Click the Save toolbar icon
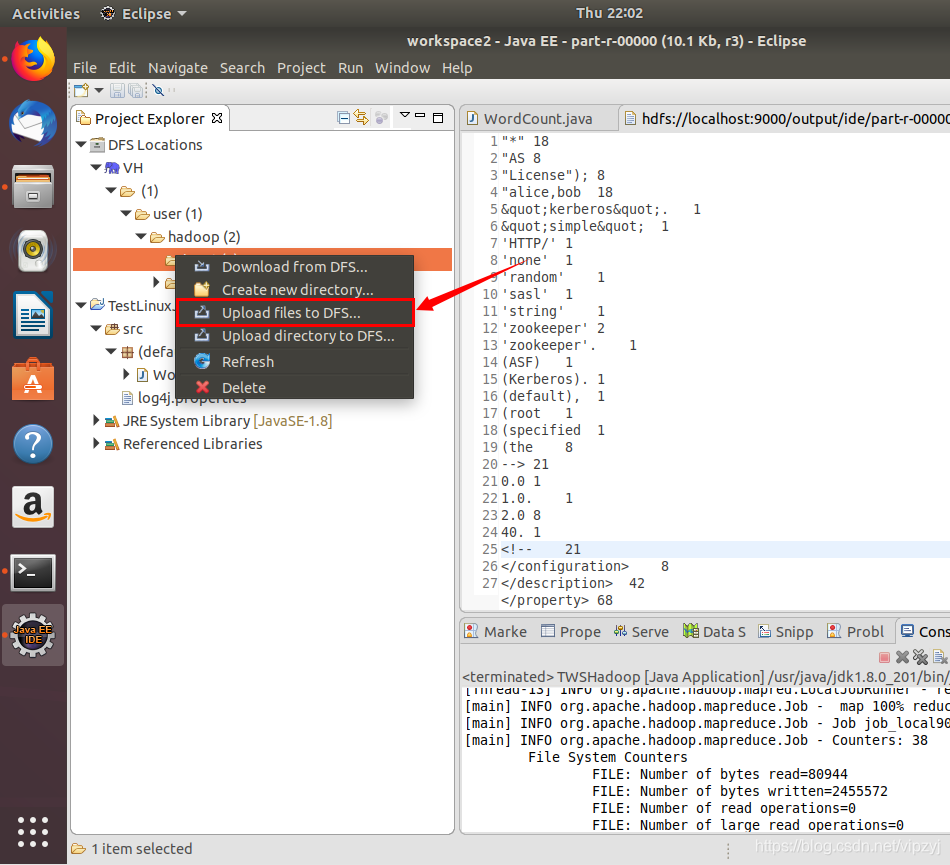This screenshot has width=950, height=865. click(x=117, y=91)
